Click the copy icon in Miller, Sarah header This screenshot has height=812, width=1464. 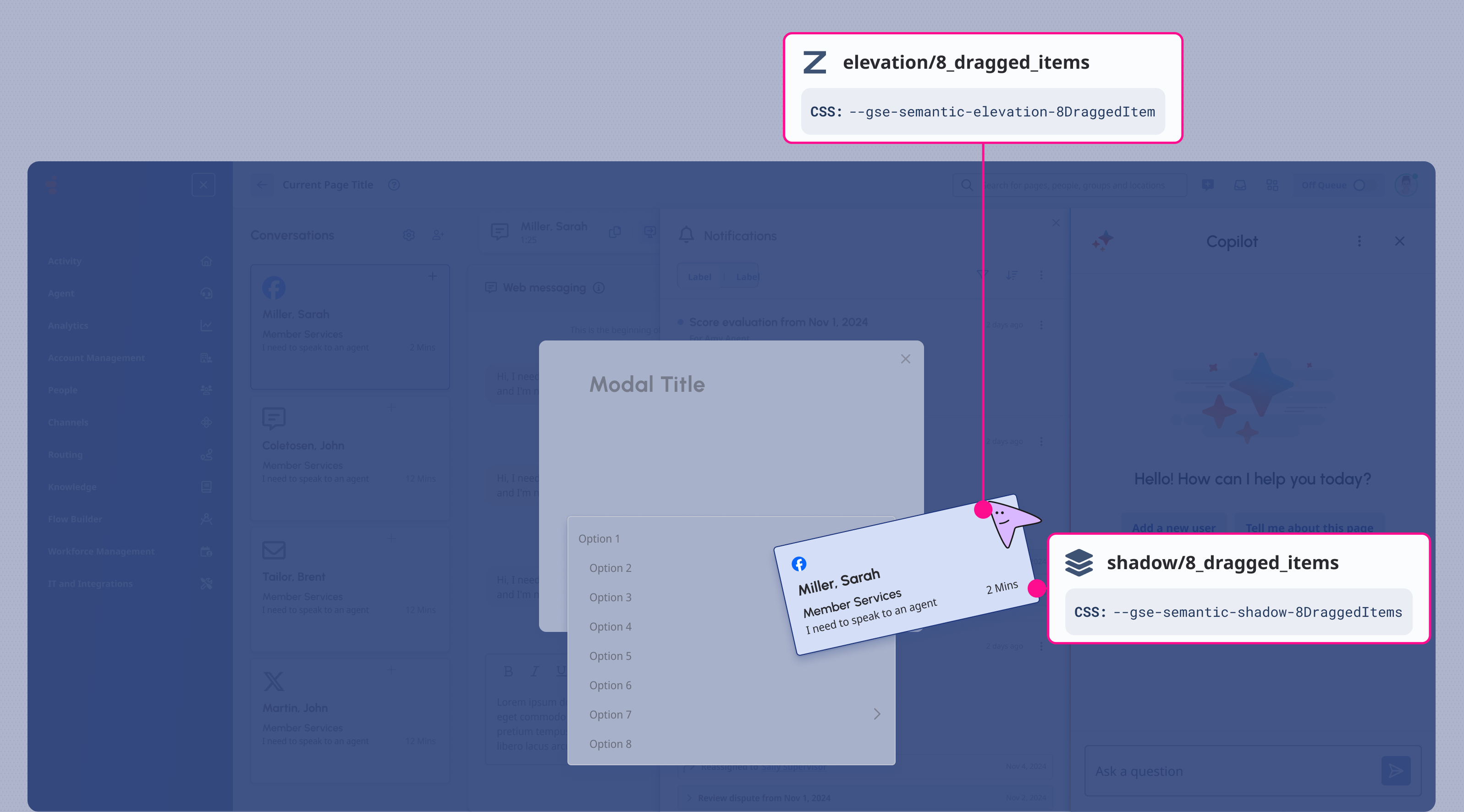click(615, 232)
